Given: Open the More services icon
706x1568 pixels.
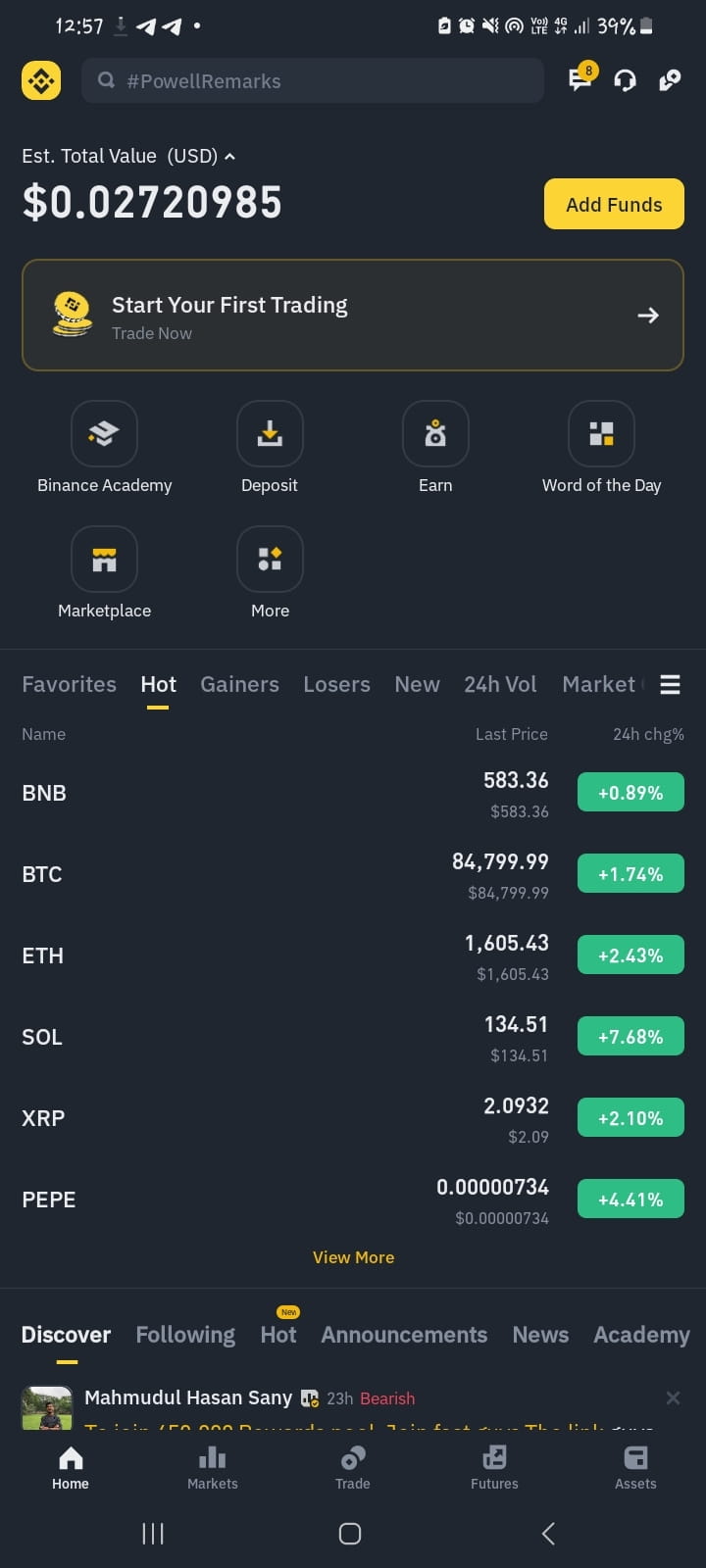Looking at the screenshot, I should tap(270, 559).
